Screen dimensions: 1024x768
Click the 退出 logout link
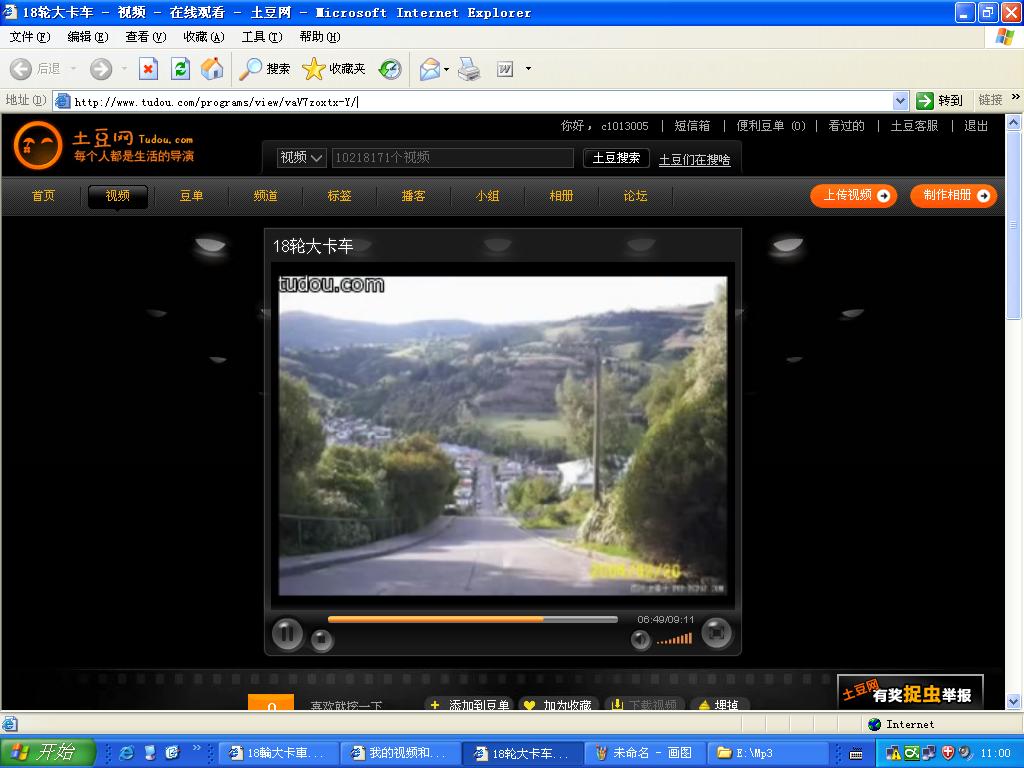tap(976, 126)
